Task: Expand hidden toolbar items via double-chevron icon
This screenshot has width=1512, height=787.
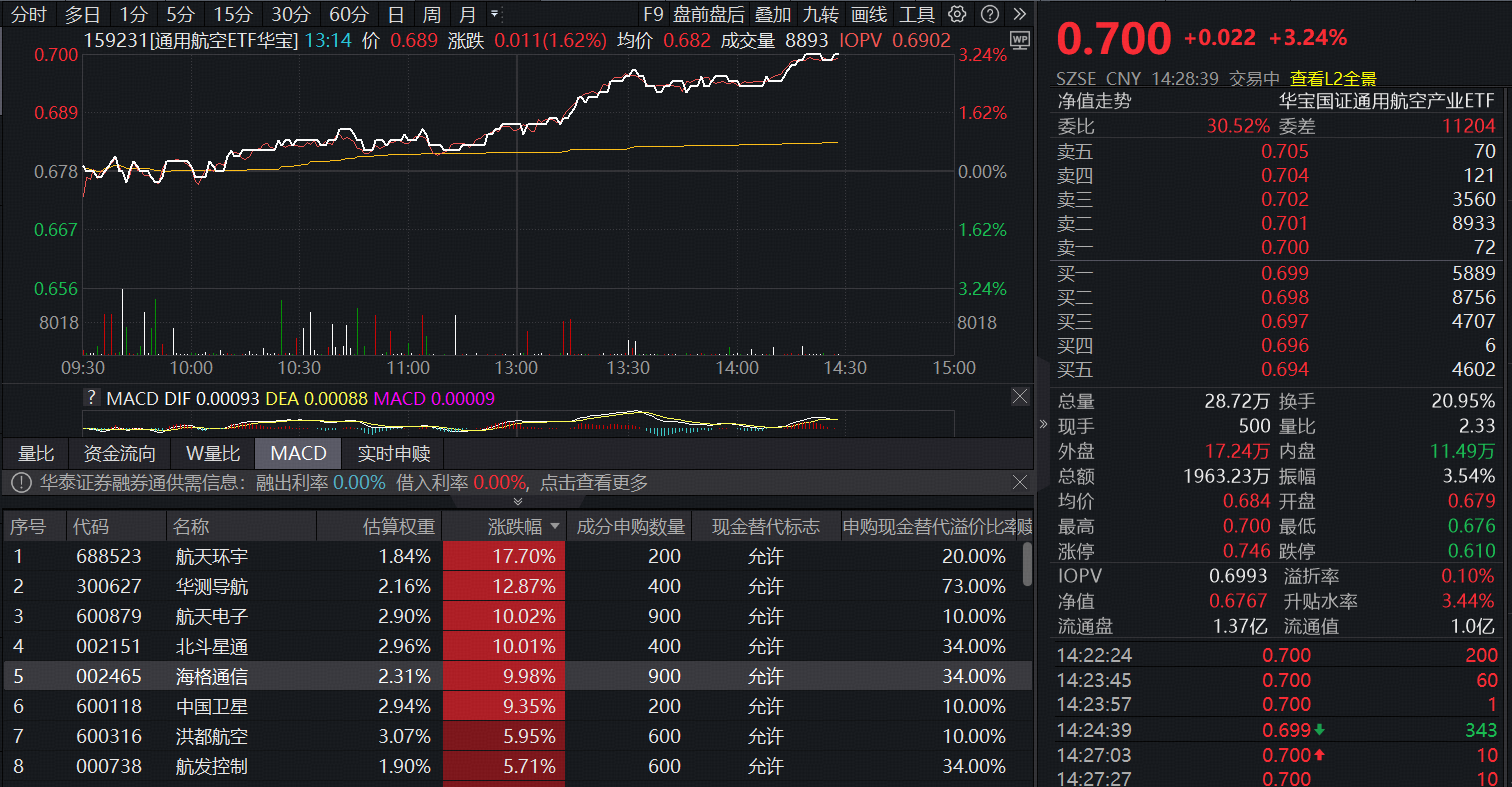Action: coord(1019,14)
